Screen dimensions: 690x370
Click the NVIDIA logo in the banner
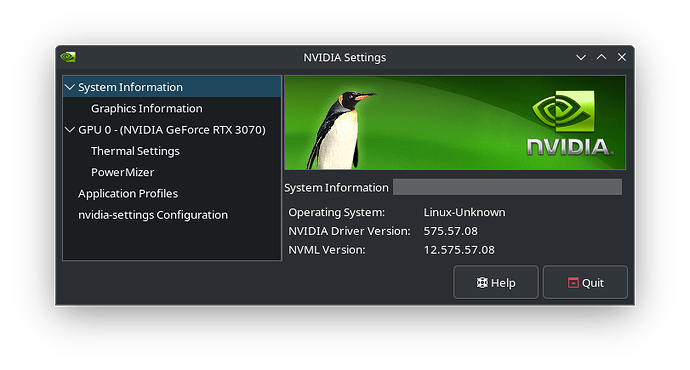coord(569,123)
